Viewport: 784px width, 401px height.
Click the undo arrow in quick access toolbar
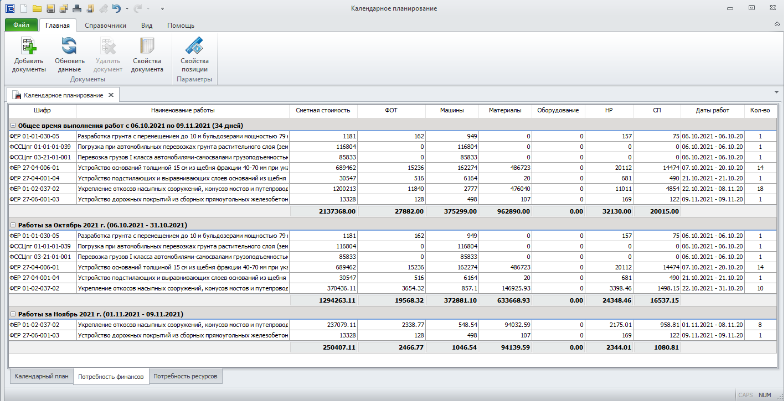[x=117, y=7]
